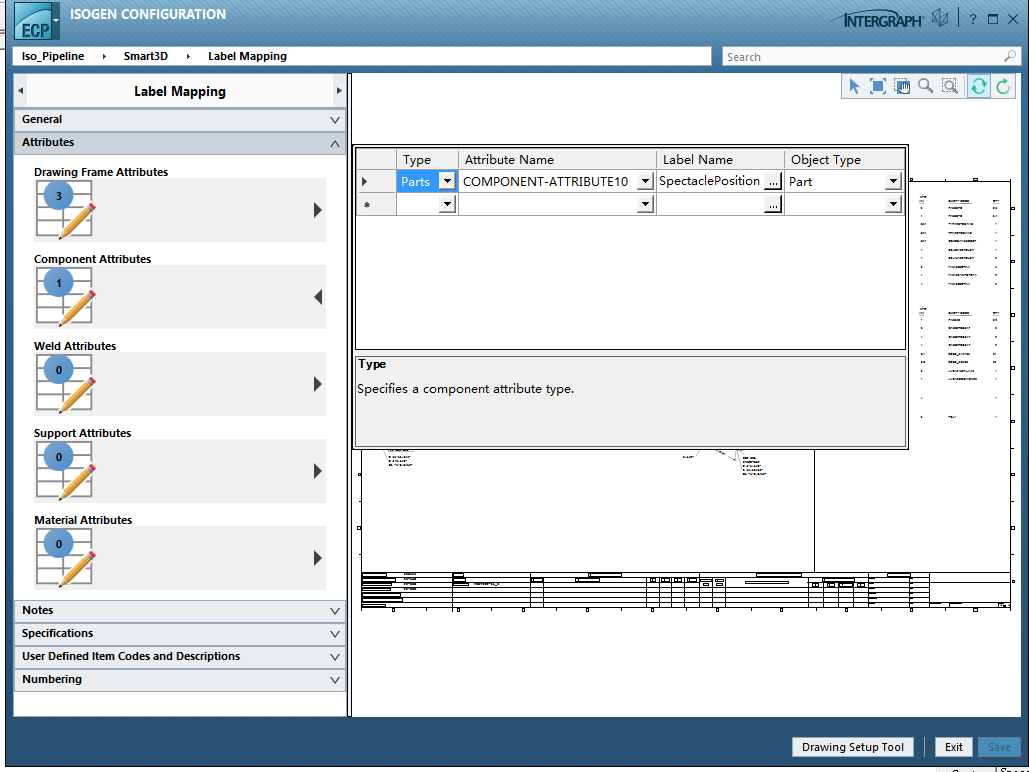Viewport: 1029px width, 772px height.
Task: Open Type dropdown in new empty row
Action: (x=447, y=204)
